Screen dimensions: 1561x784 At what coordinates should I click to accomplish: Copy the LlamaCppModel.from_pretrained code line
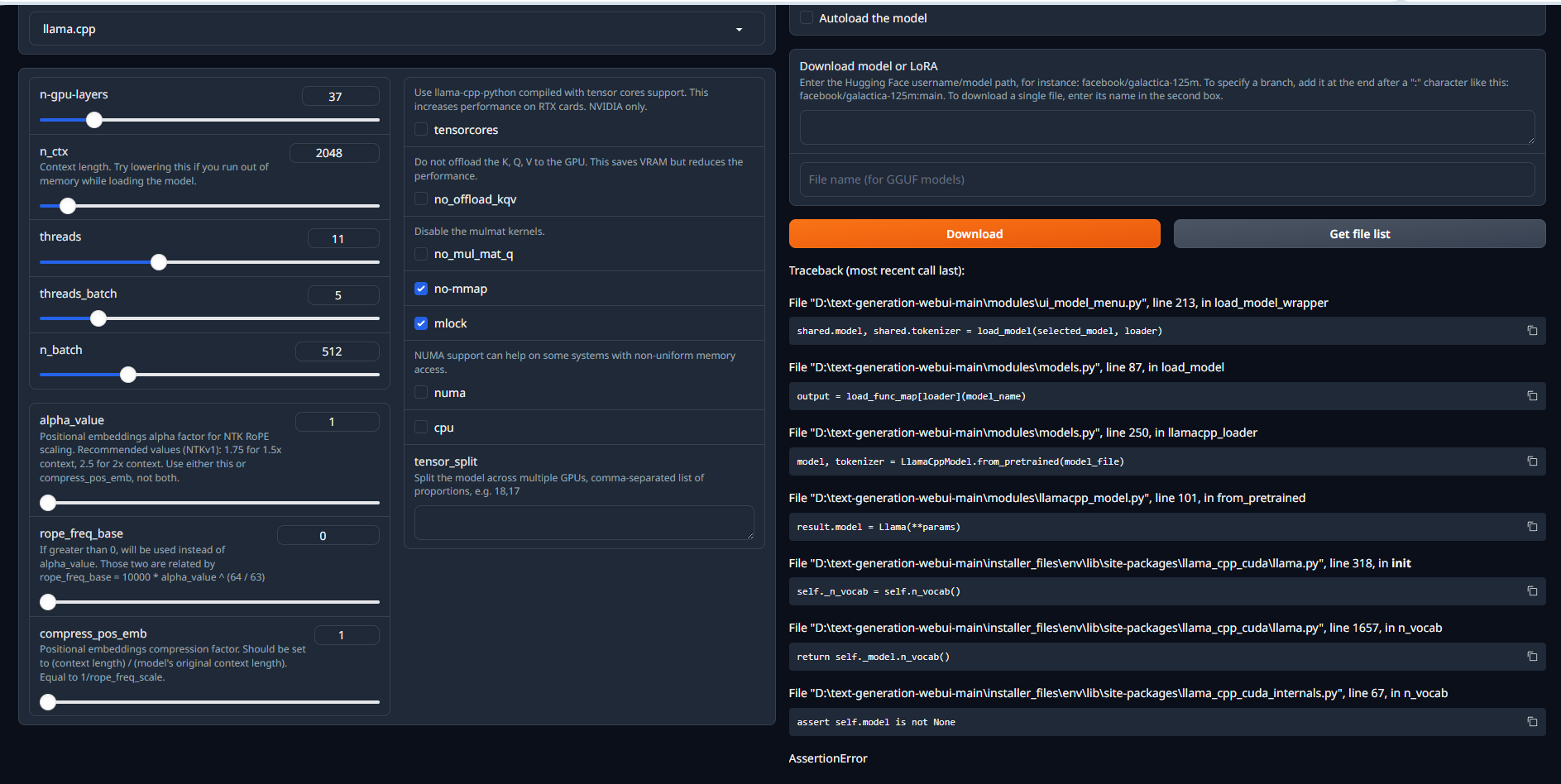pos(1532,461)
